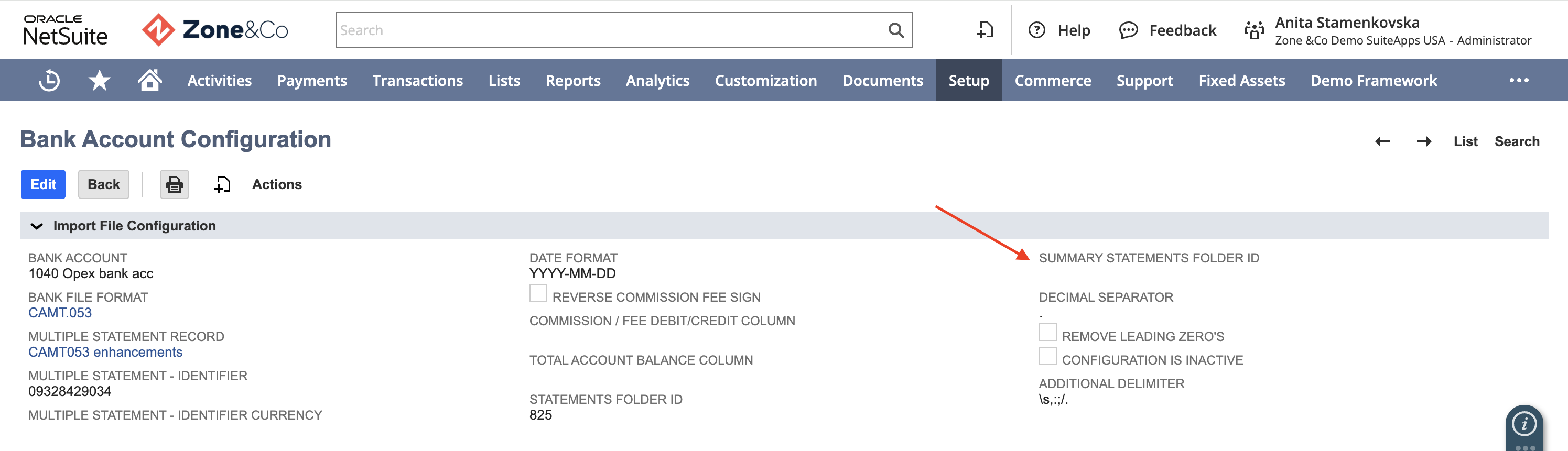Toggle Reverse Commission Fee Sign checkbox

click(538, 293)
